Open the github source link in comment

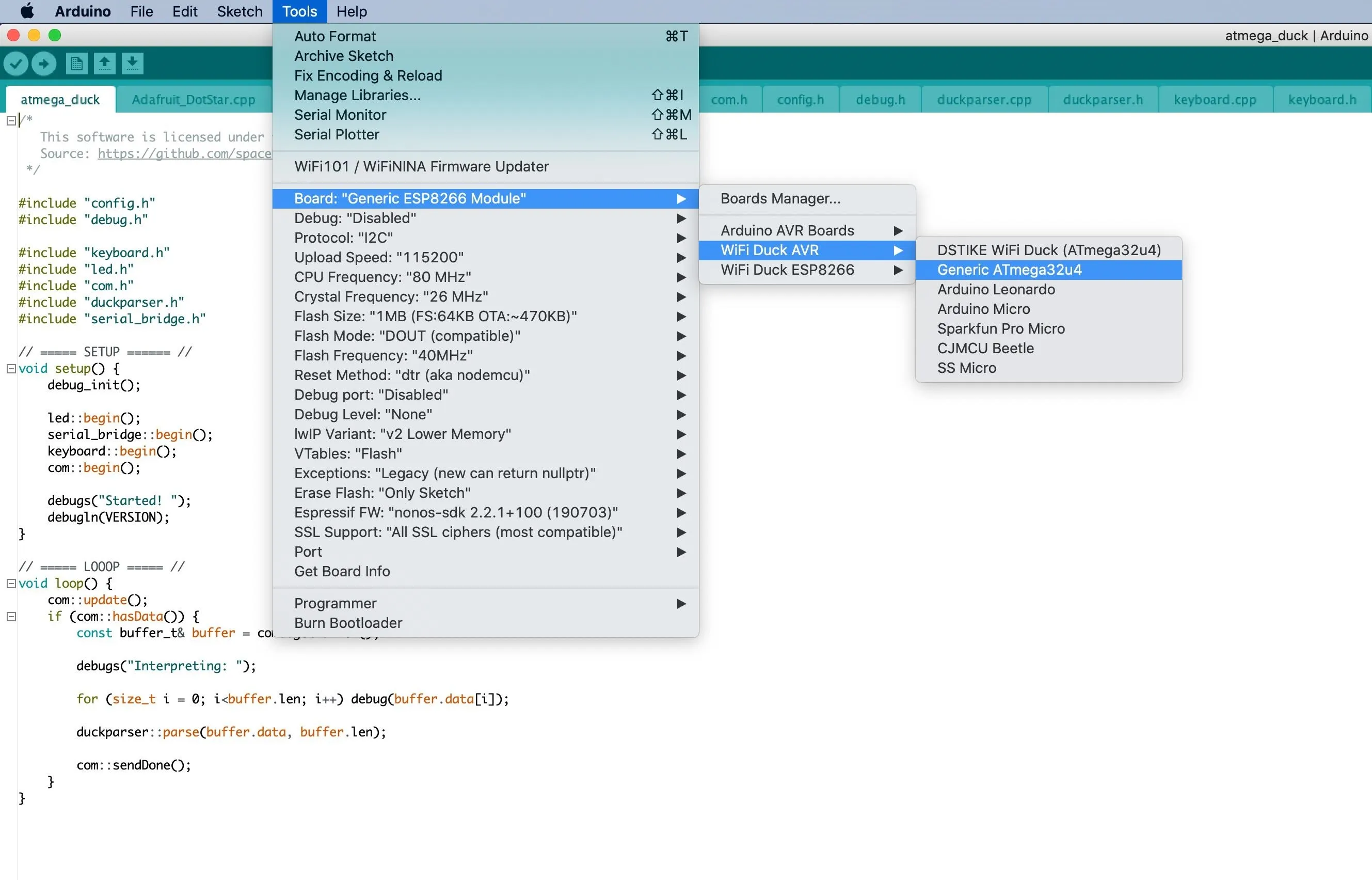184,153
